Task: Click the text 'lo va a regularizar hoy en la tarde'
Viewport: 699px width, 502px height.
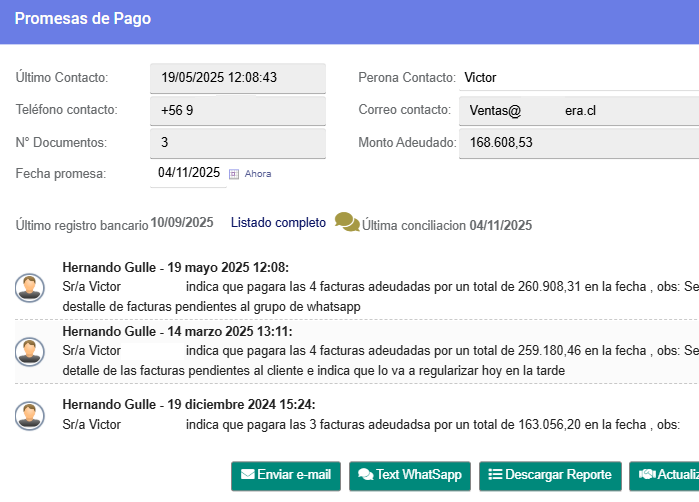Action: point(471,371)
